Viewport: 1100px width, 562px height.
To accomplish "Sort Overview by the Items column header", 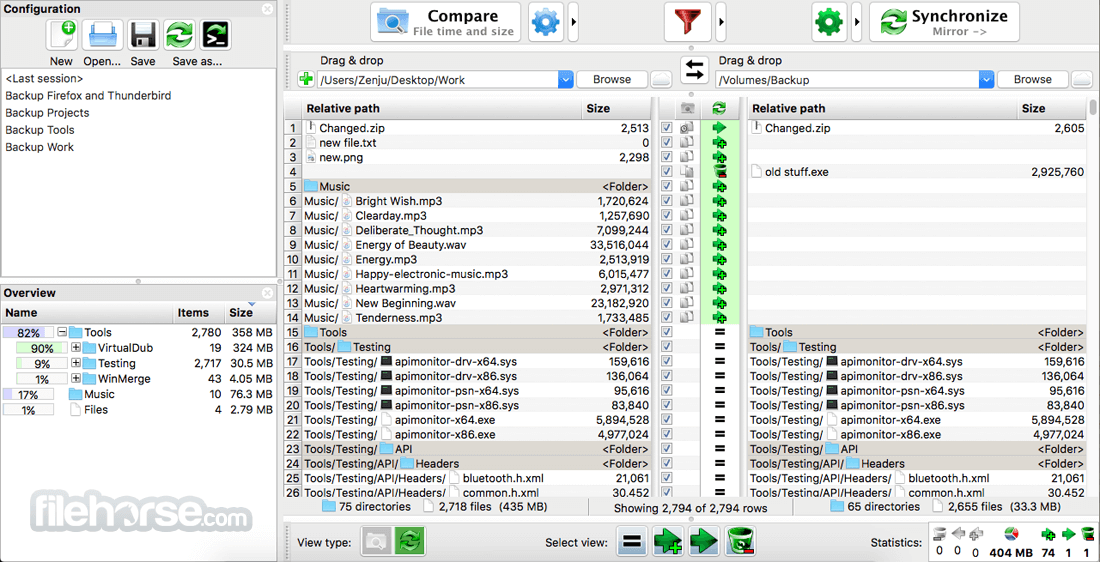I will 199,313.
